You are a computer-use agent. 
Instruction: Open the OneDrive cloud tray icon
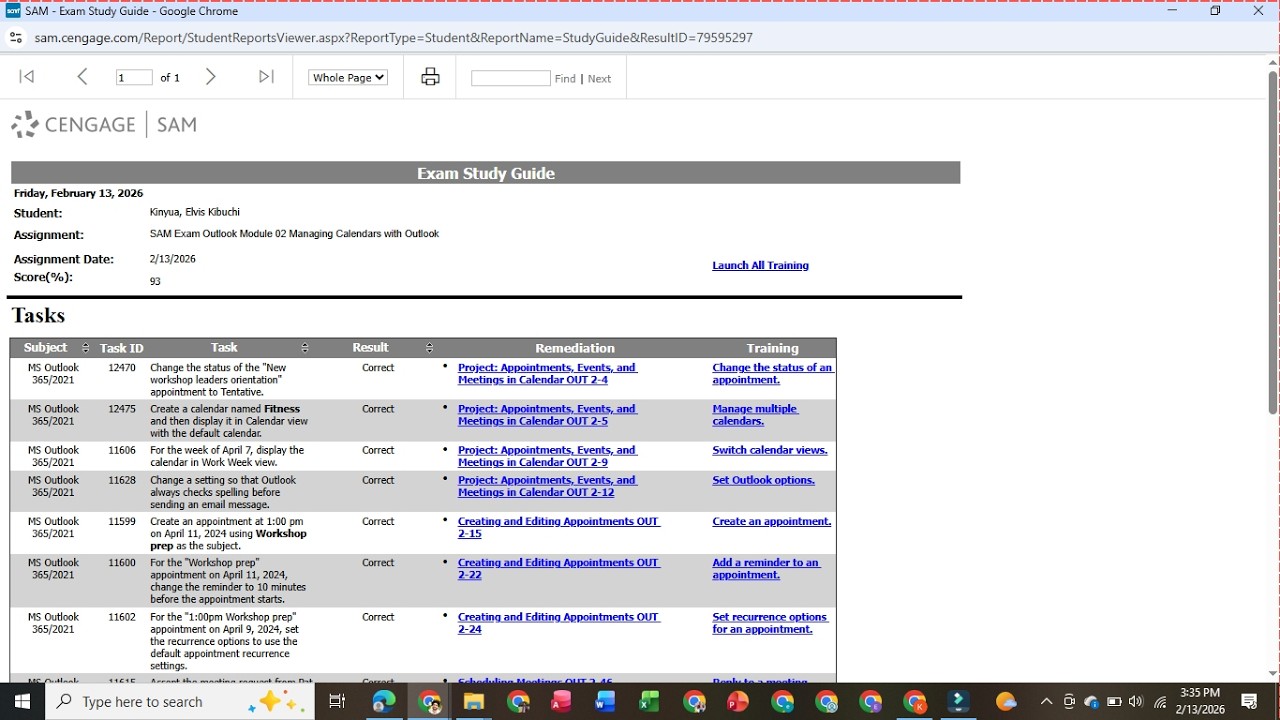pos(1091,701)
